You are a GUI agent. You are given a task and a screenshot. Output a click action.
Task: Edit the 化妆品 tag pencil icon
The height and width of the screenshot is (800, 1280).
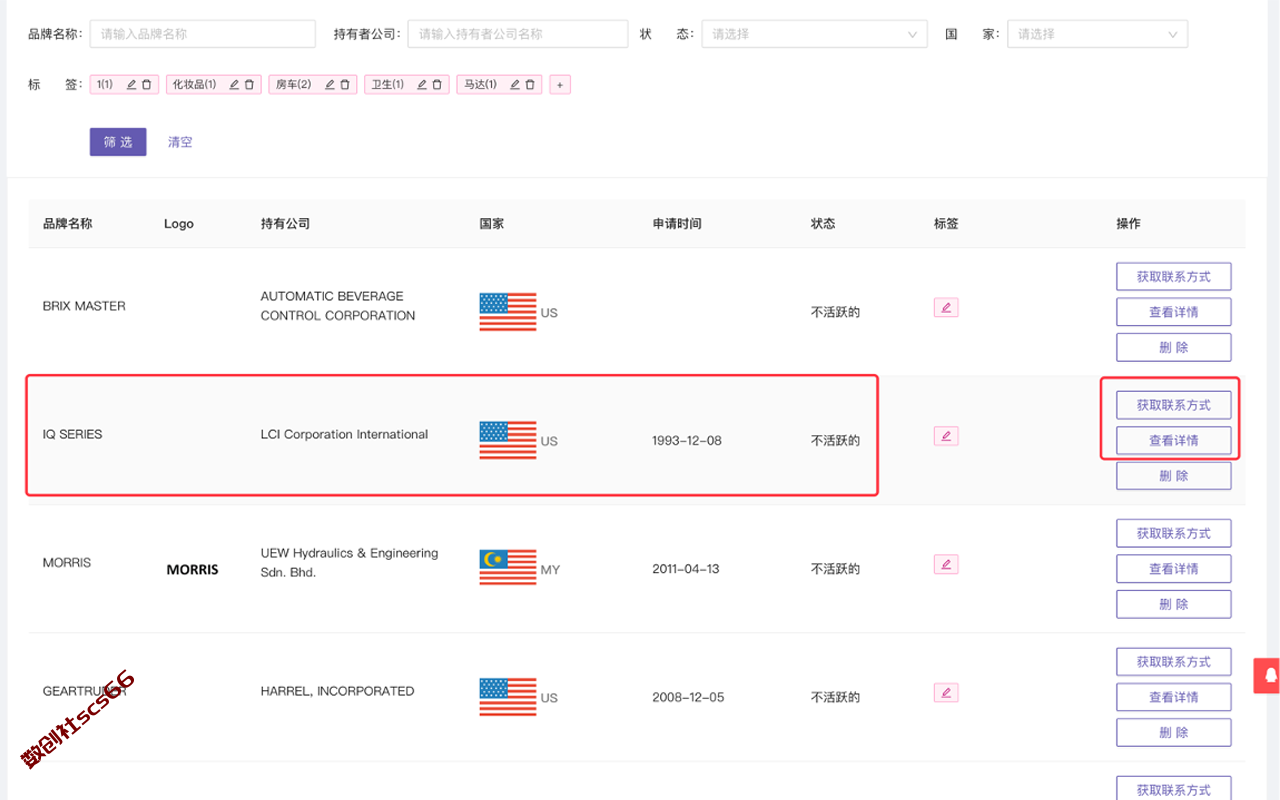234,85
